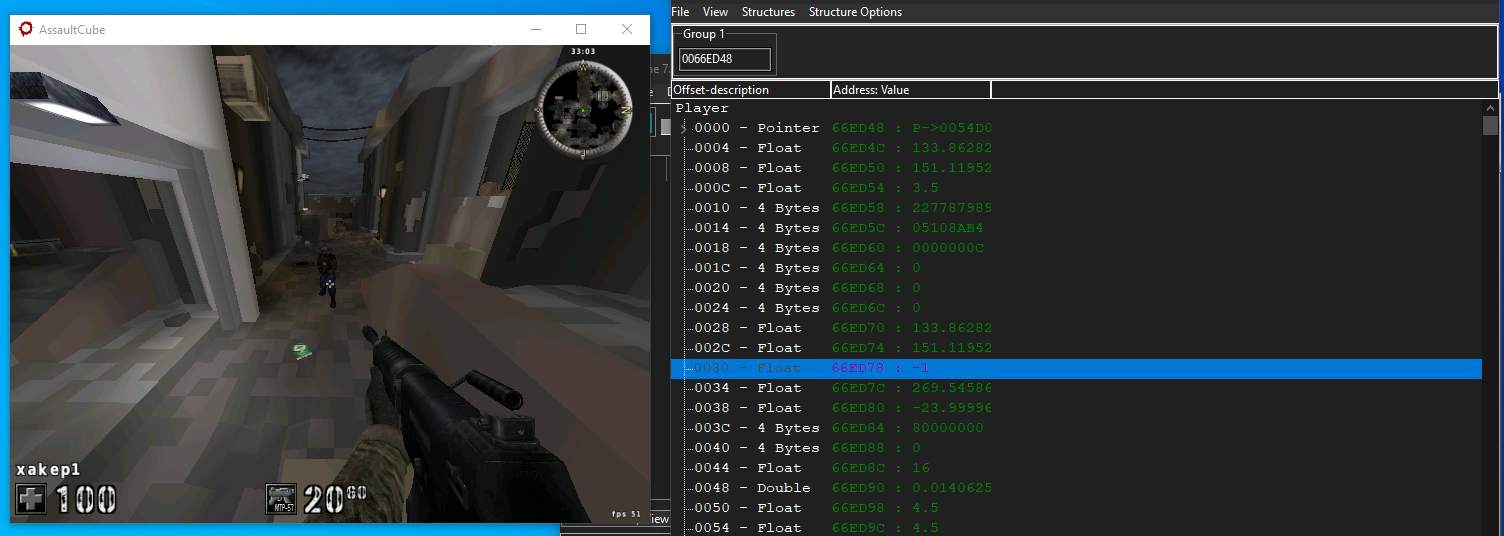The height and width of the screenshot is (536, 1504).
Task: Open the Structure Options menu
Action: coord(855,12)
